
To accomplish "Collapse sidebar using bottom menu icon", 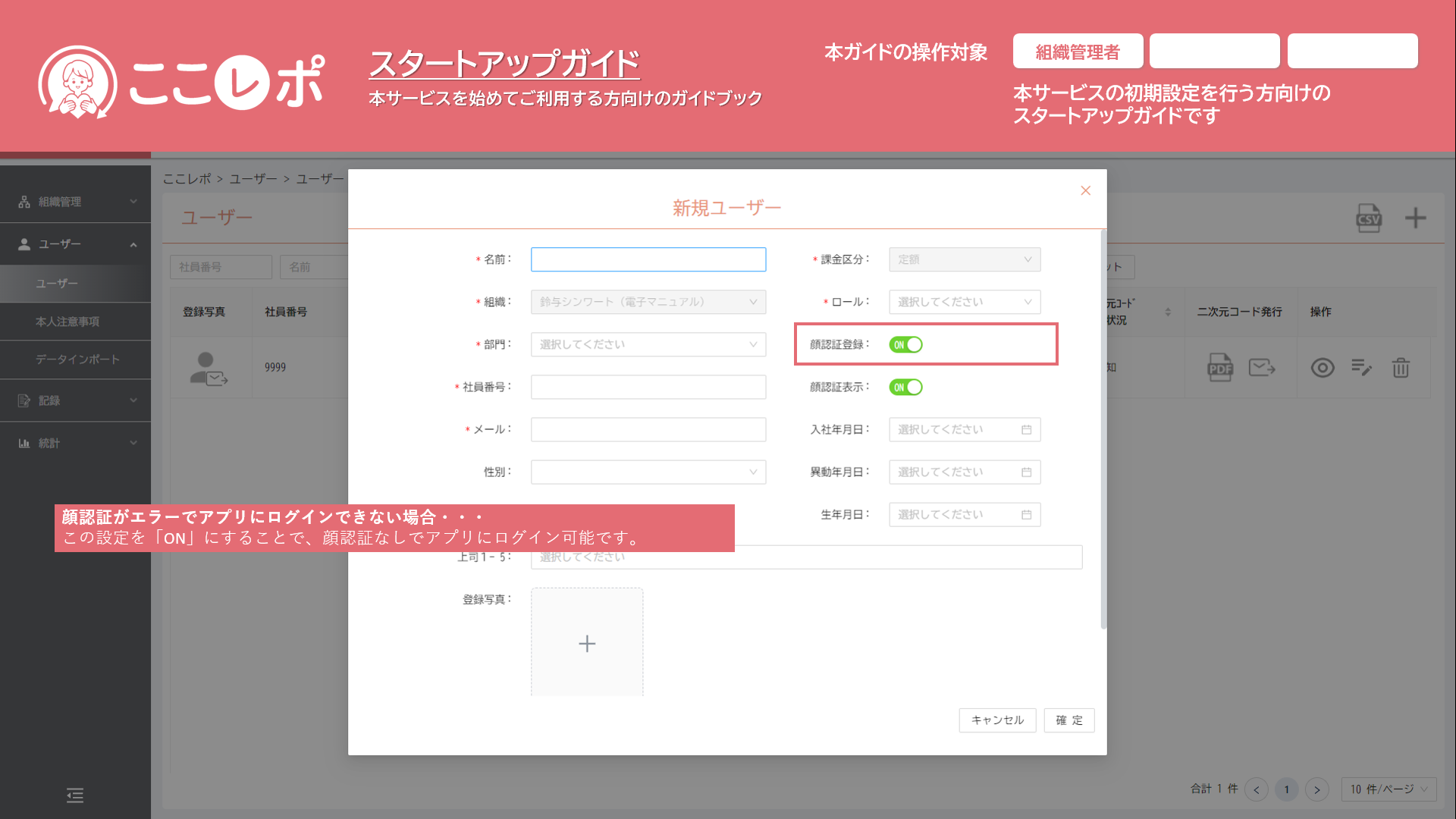I will tap(75, 795).
